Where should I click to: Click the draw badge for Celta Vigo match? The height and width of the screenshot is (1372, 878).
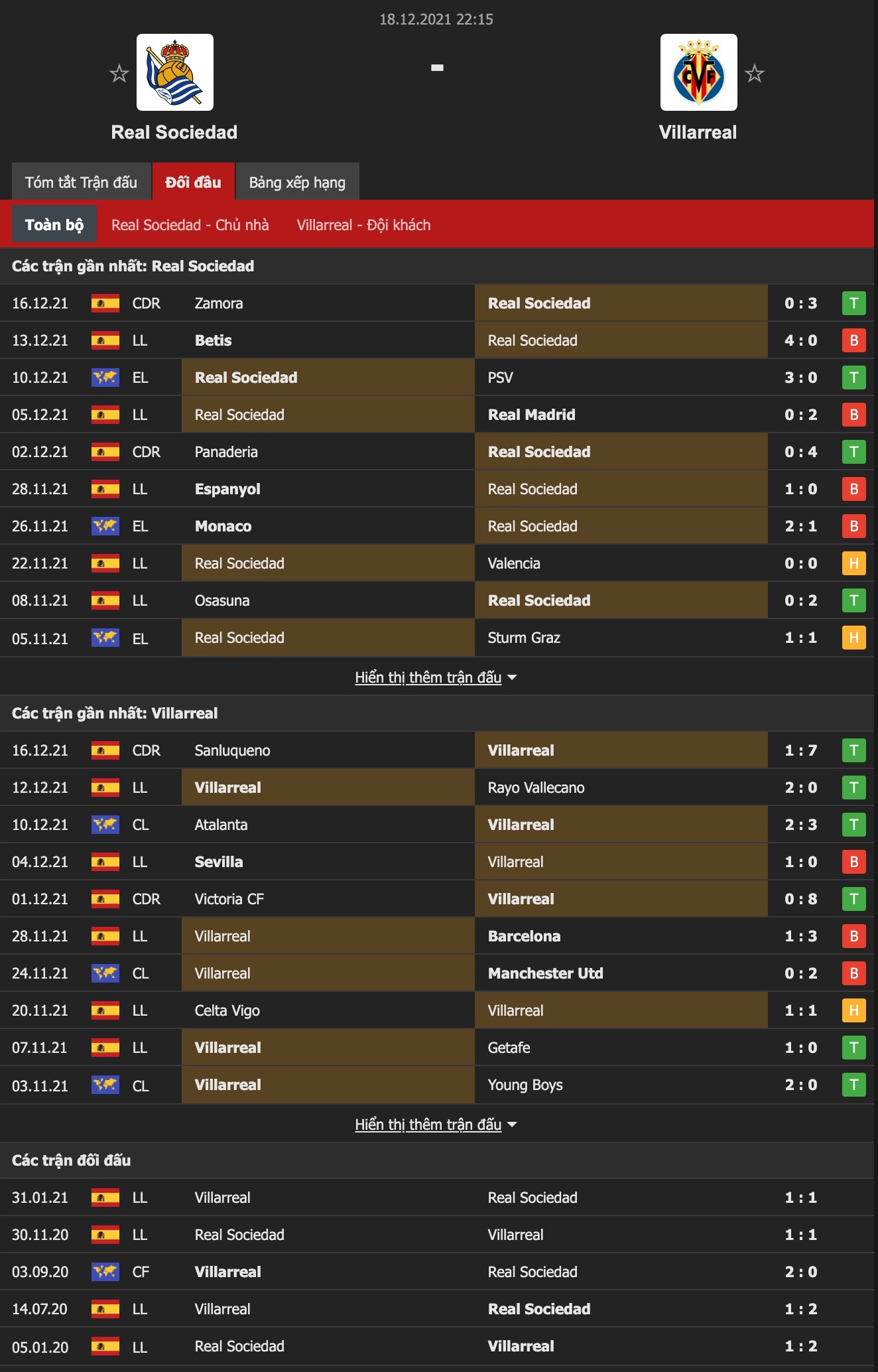pos(854,1010)
